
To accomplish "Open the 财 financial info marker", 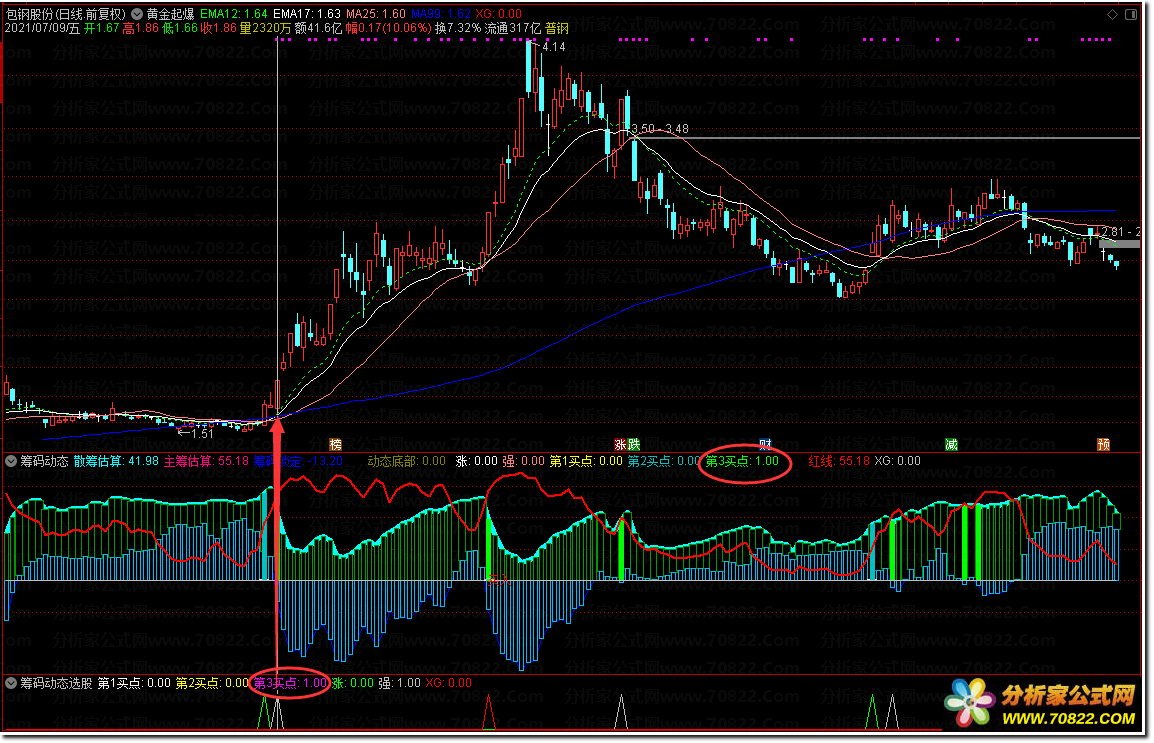I will pos(765,444).
